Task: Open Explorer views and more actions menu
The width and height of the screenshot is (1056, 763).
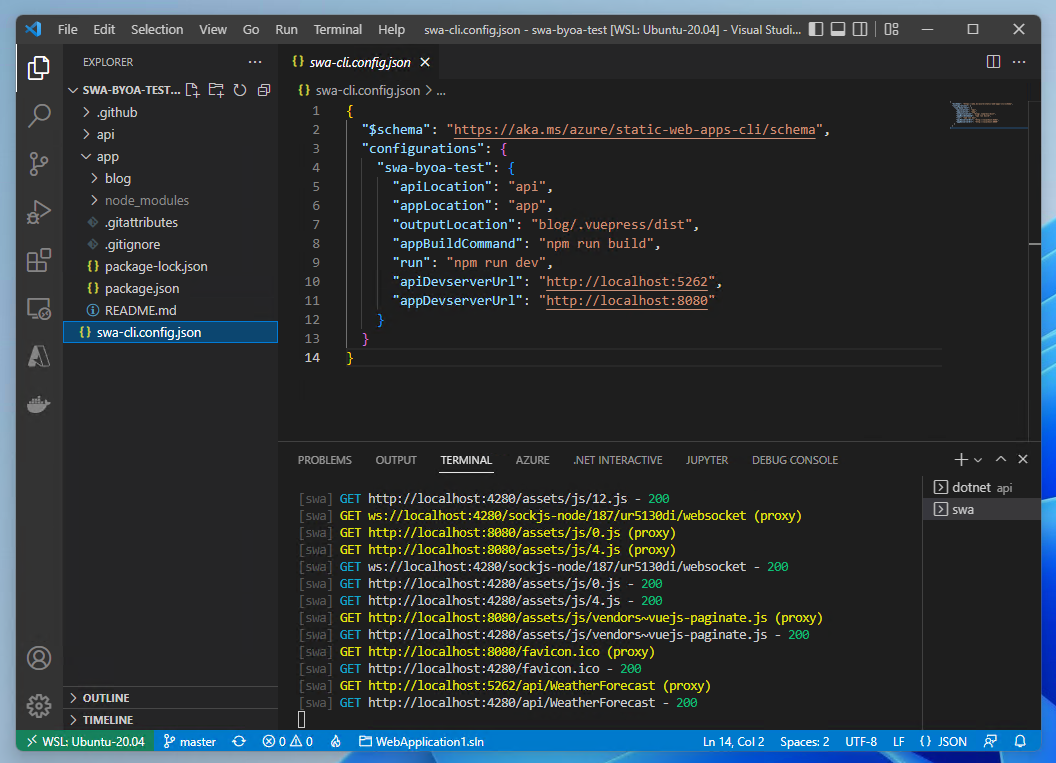Action: (255, 62)
